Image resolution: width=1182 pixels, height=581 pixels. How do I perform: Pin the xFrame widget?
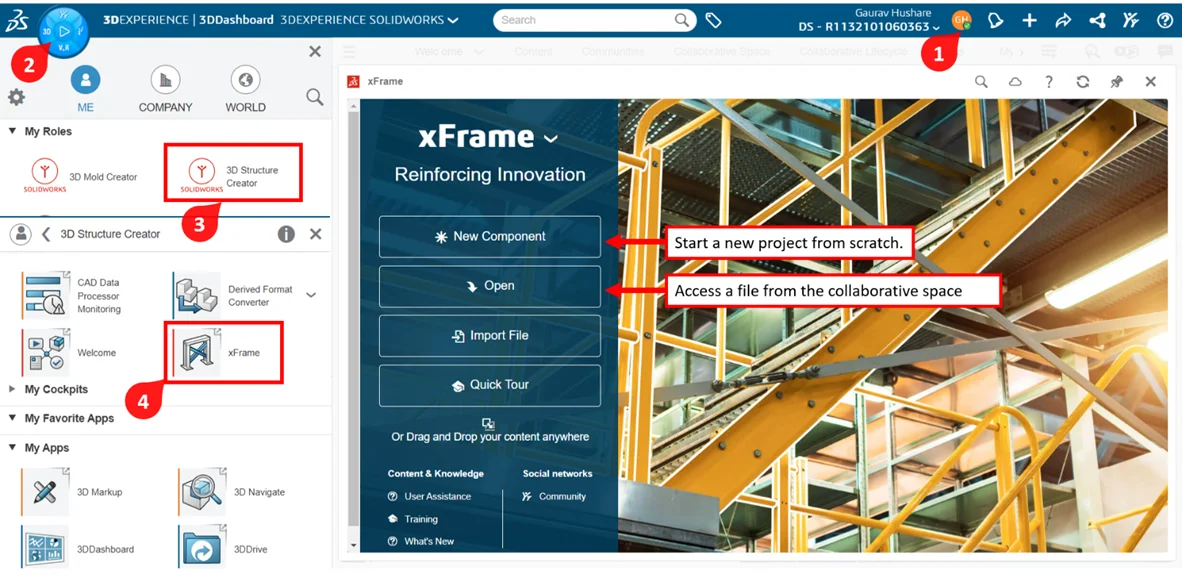pyautogui.click(x=1116, y=81)
